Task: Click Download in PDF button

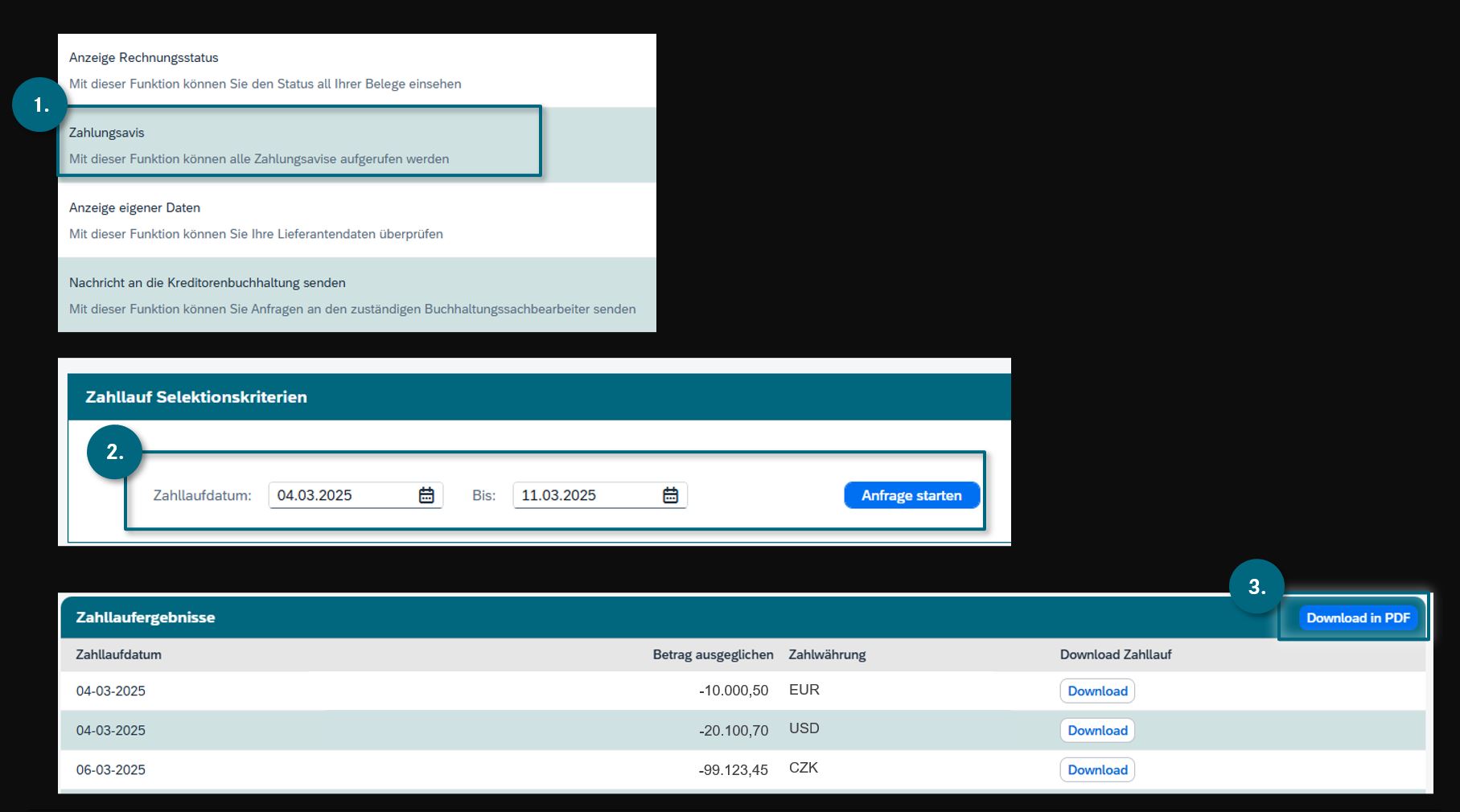Action: click(x=1357, y=617)
